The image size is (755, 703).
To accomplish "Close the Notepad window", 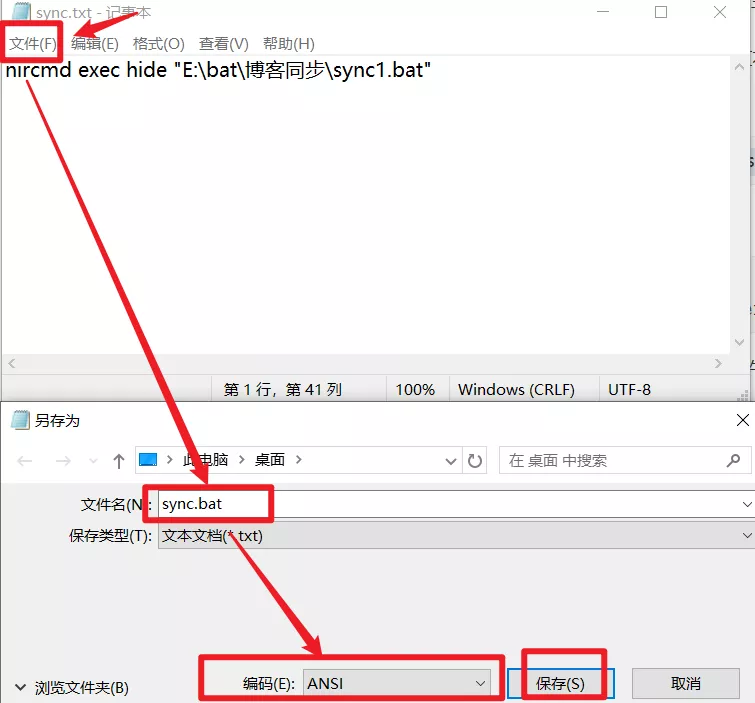I will click(x=720, y=12).
